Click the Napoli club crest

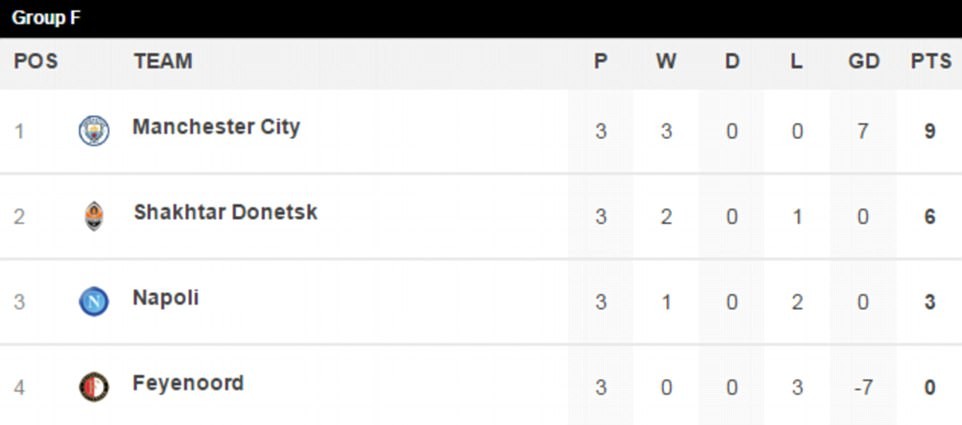pyautogui.click(x=94, y=301)
